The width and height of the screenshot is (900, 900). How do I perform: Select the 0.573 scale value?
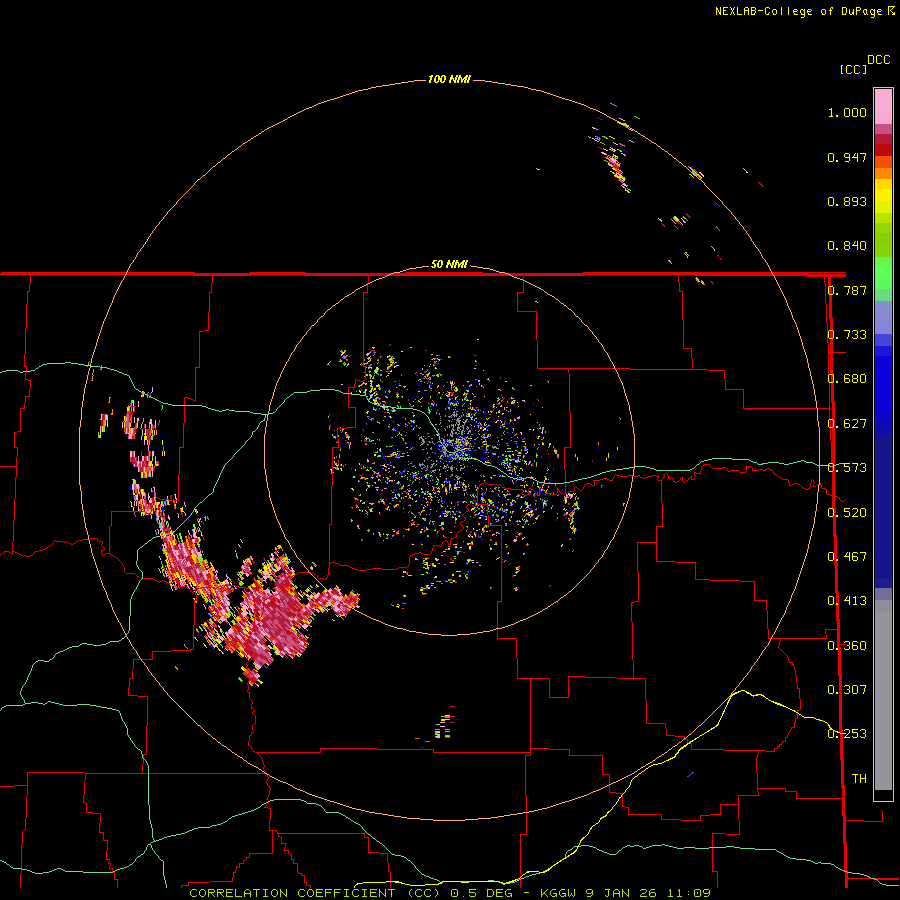(847, 468)
